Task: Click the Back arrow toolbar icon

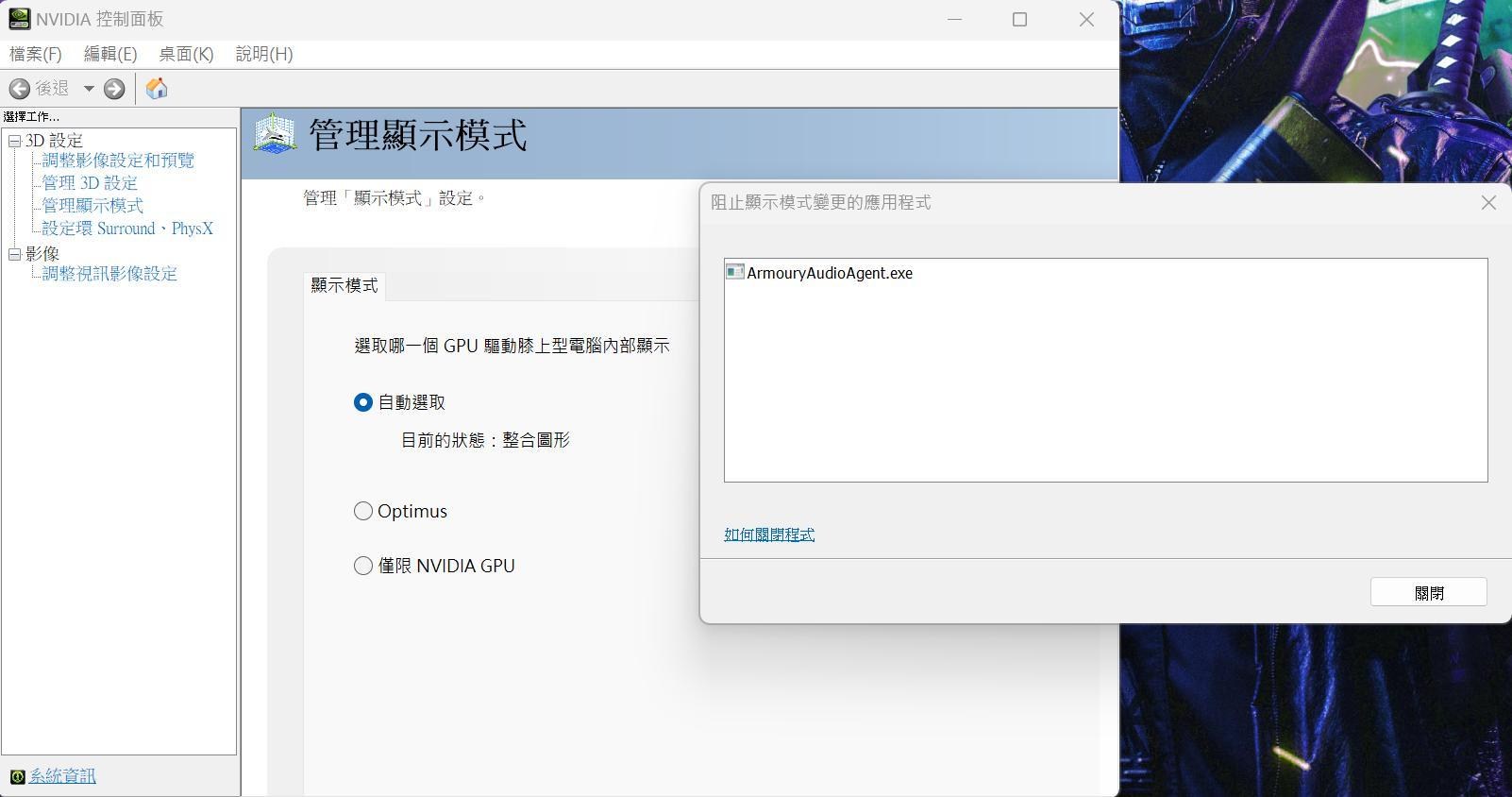Action: [x=19, y=89]
